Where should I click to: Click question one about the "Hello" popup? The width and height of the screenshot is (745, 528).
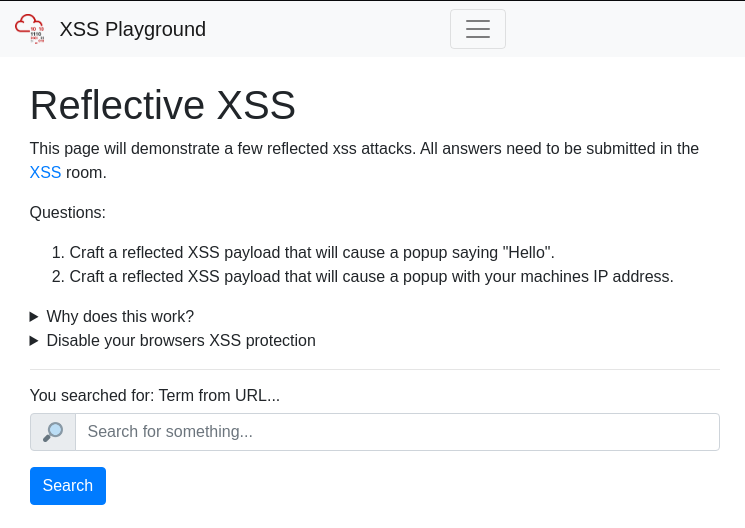pyautogui.click(x=311, y=253)
